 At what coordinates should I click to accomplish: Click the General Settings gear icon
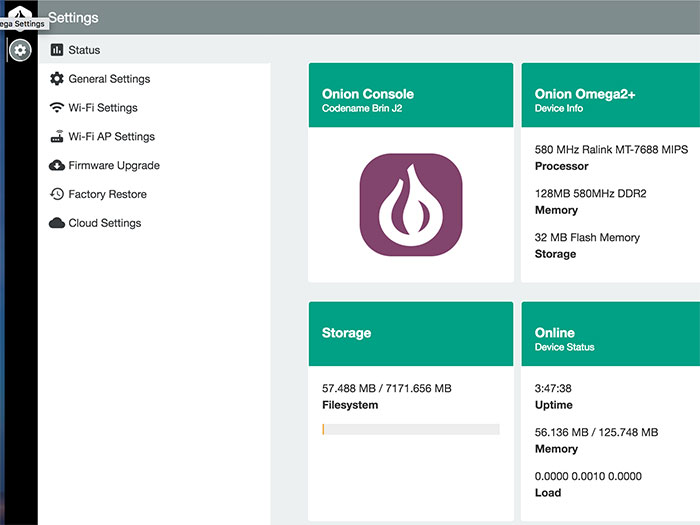click(x=57, y=79)
